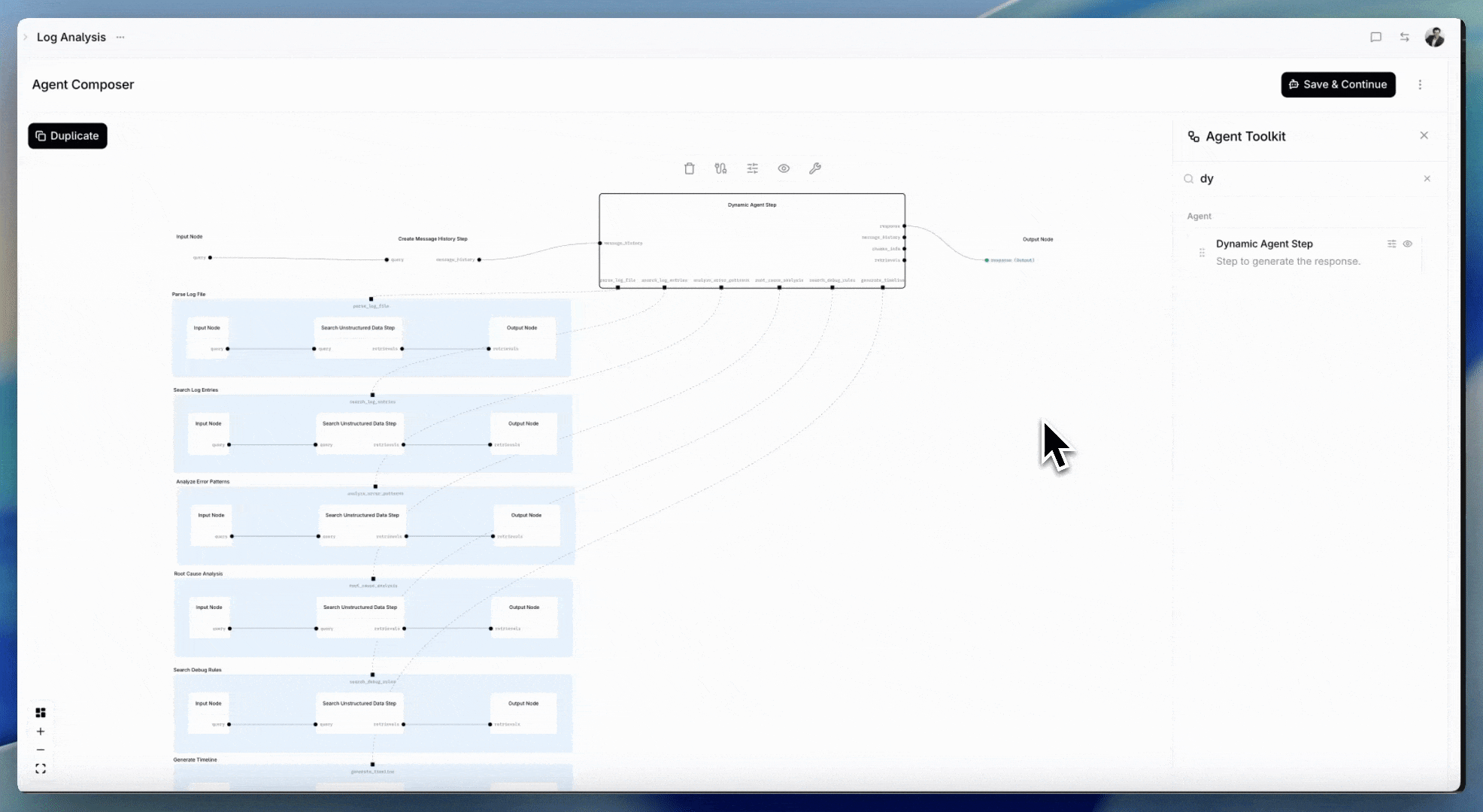The image size is (1483, 812).
Task: Click the Duplicate button
Action: (68, 136)
